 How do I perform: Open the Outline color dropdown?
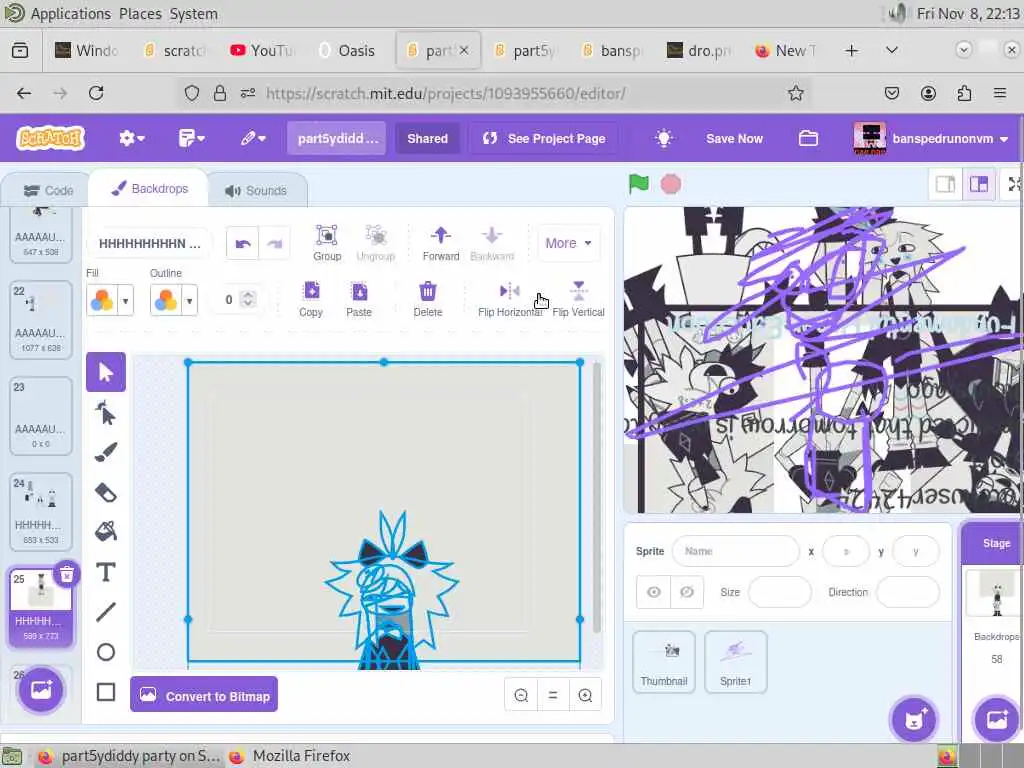tap(189, 300)
